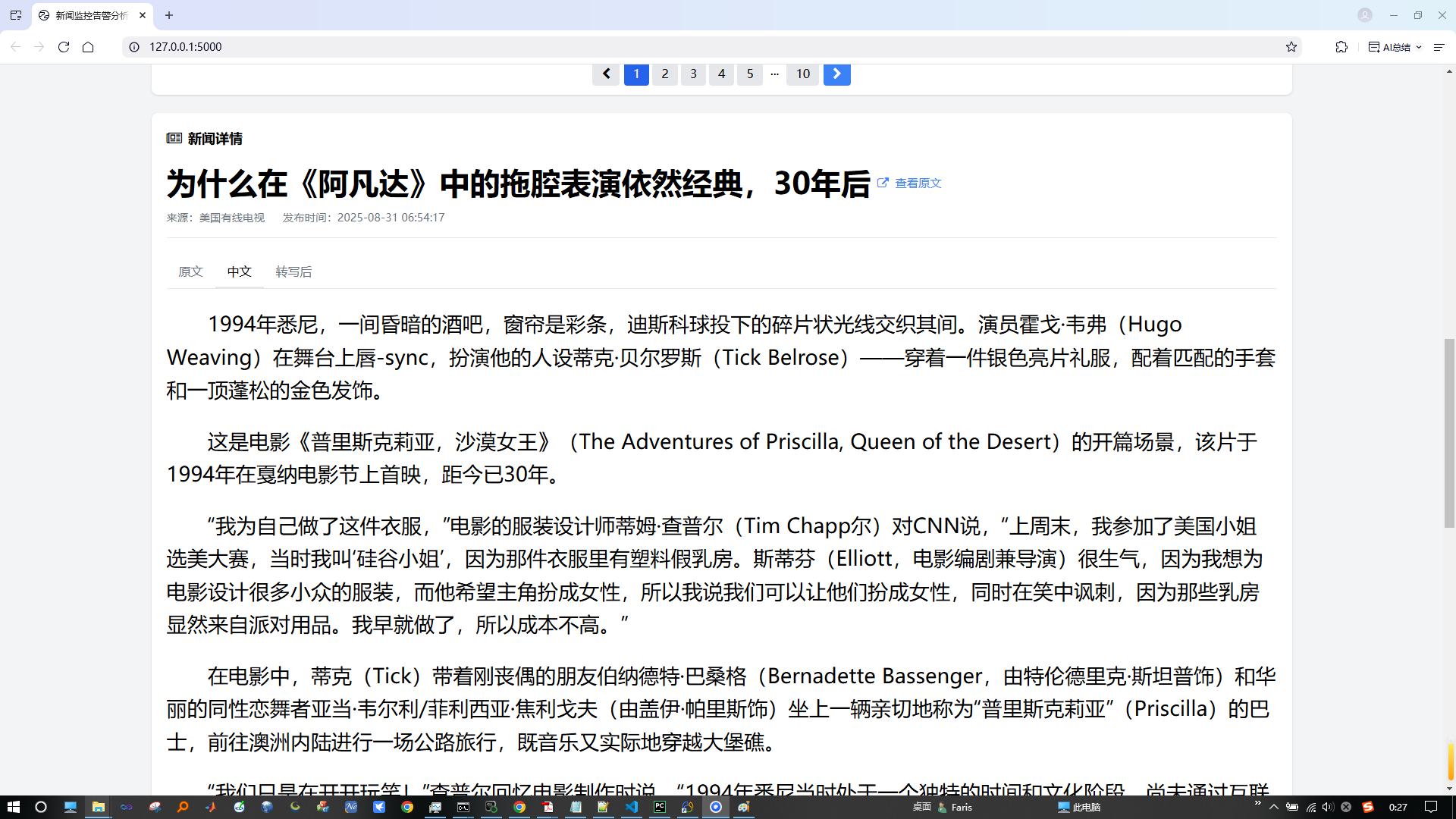1456x819 pixels.
Task: View site information icon in address bar
Action: click(x=134, y=47)
